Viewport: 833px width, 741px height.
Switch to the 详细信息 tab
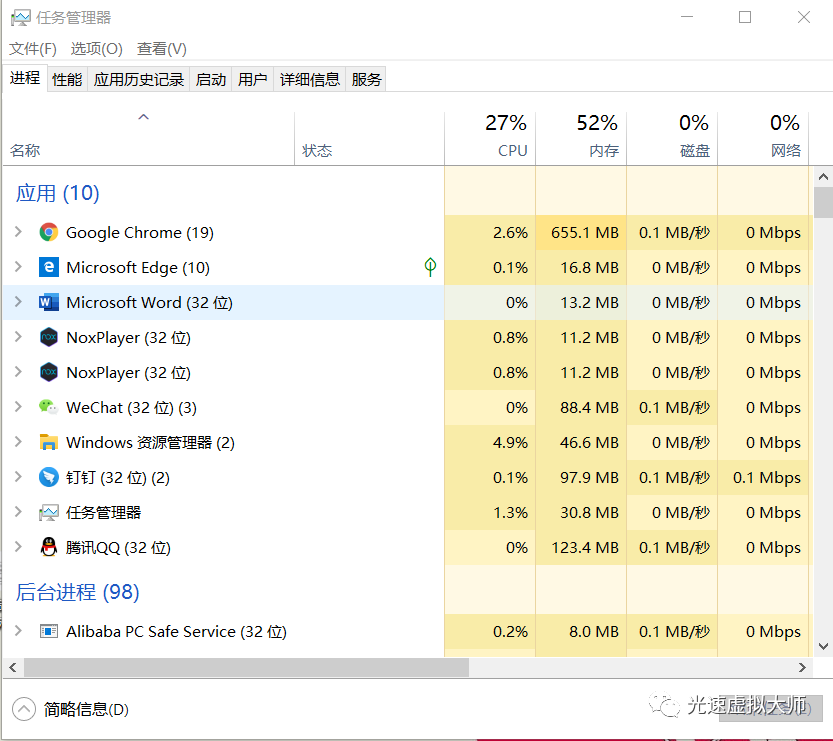click(310, 80)
